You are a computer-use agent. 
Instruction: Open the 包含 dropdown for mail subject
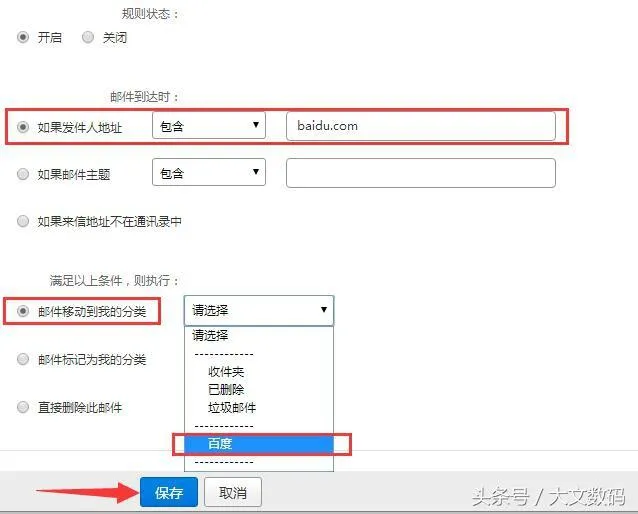point(209,173)
